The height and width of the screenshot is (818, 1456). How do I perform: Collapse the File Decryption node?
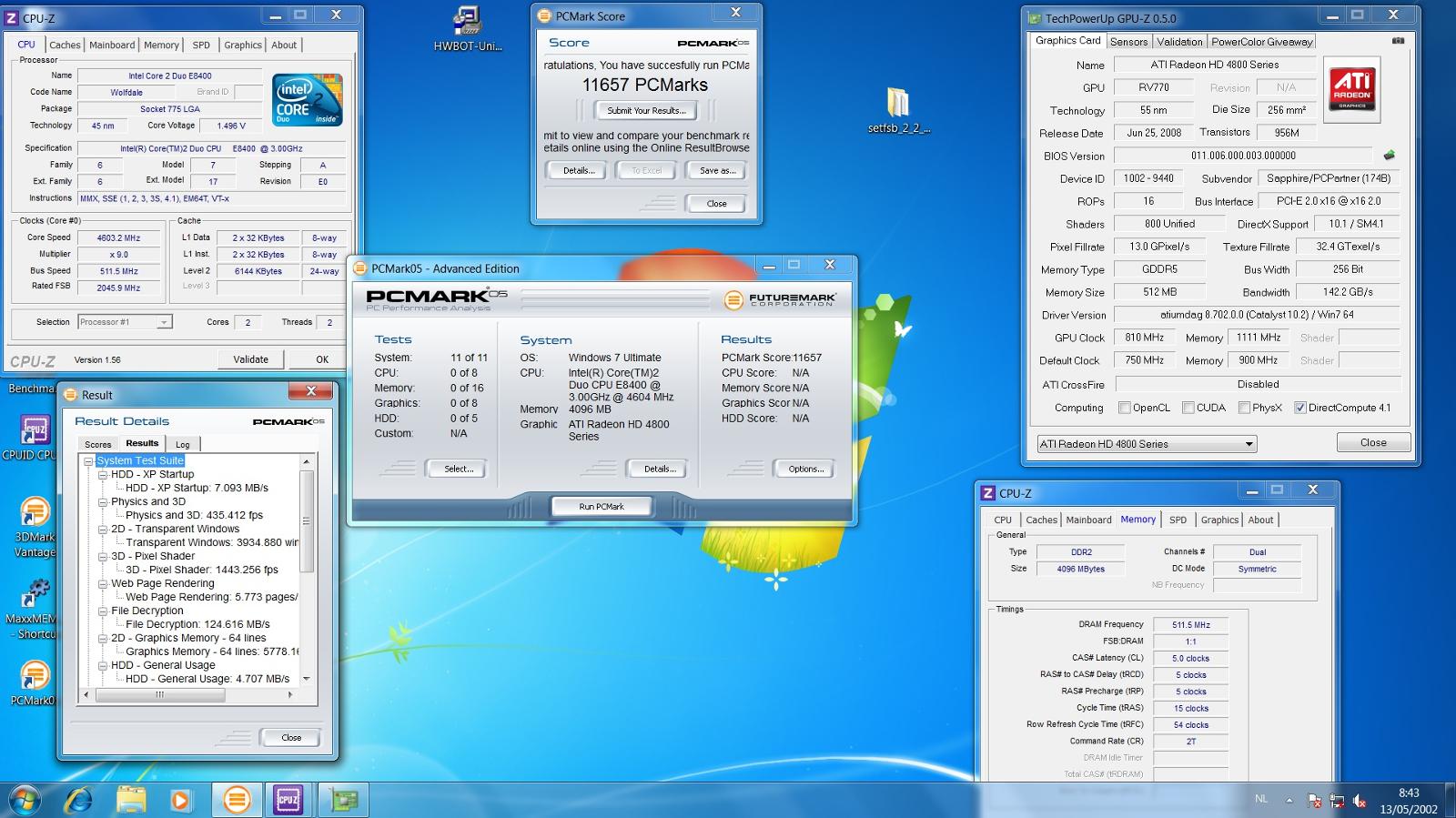point(103,611)
